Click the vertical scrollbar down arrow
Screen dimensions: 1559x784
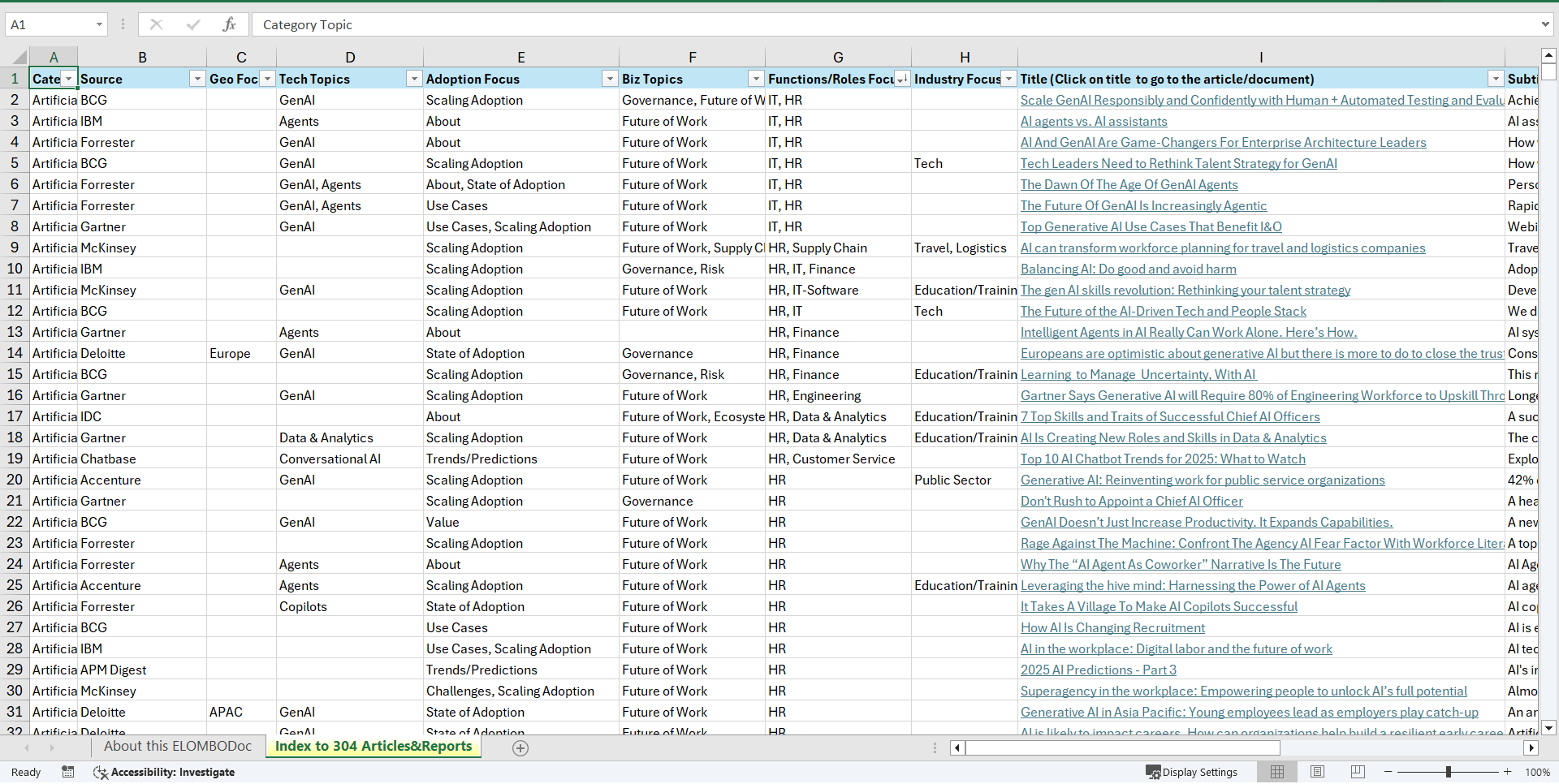[x=1548, y=728]
